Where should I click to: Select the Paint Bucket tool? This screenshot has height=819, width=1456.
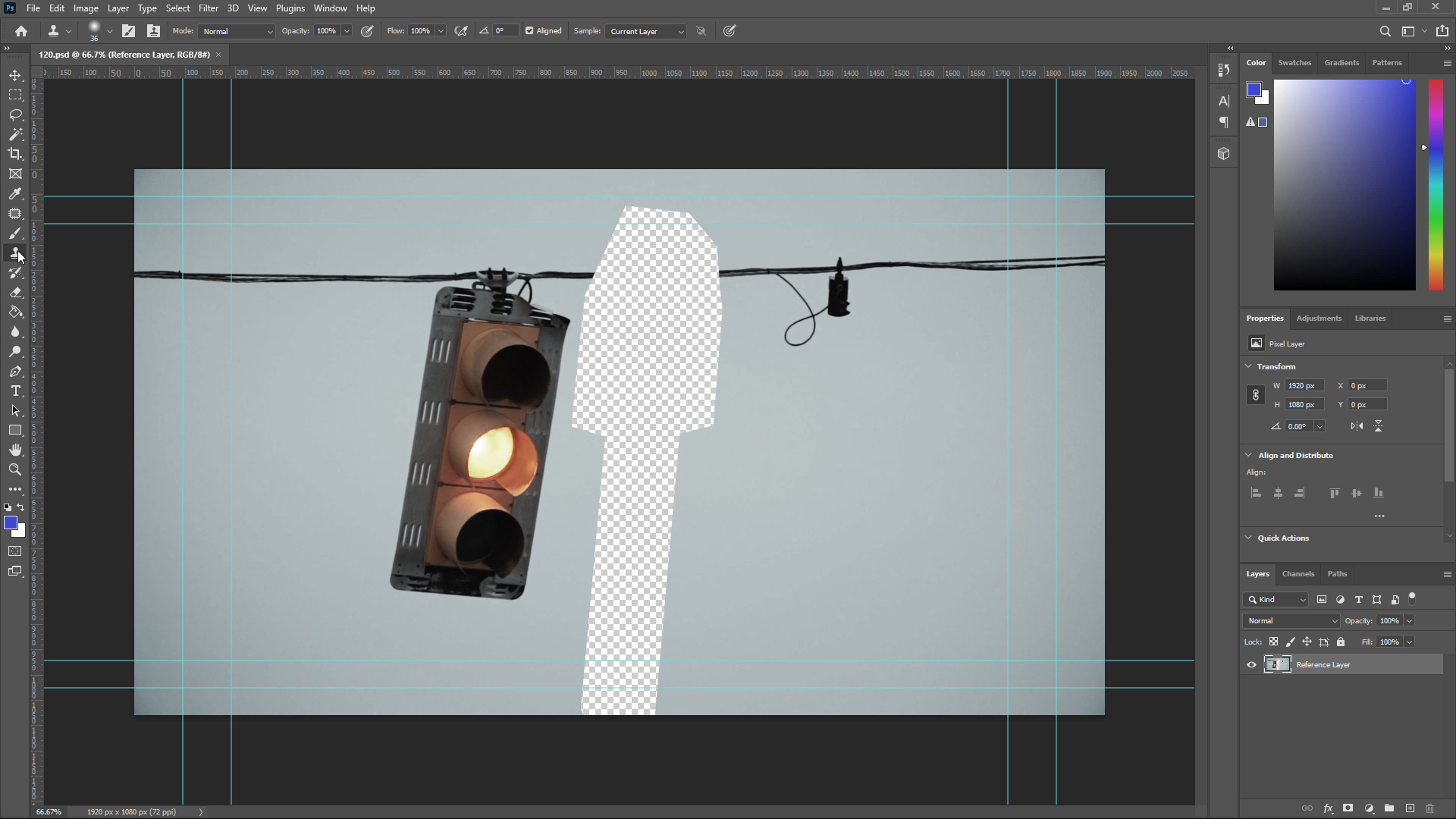[x=15, y=312]
